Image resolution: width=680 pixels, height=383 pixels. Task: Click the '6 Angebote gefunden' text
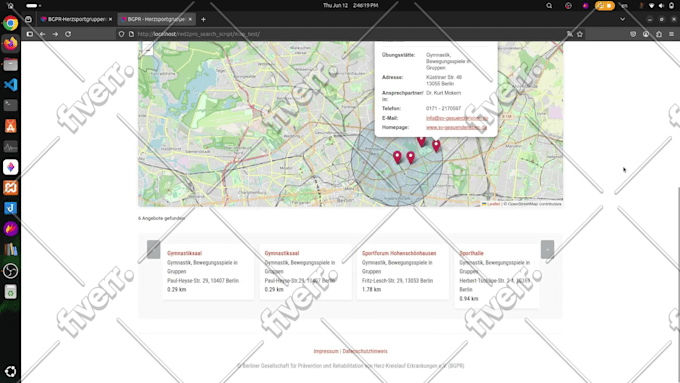(x=161, y=218)
